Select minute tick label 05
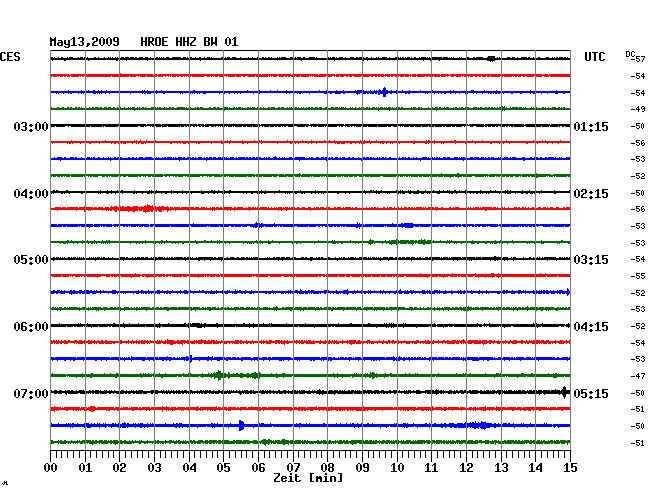650x494 pixels. click(x=223, y=467)
